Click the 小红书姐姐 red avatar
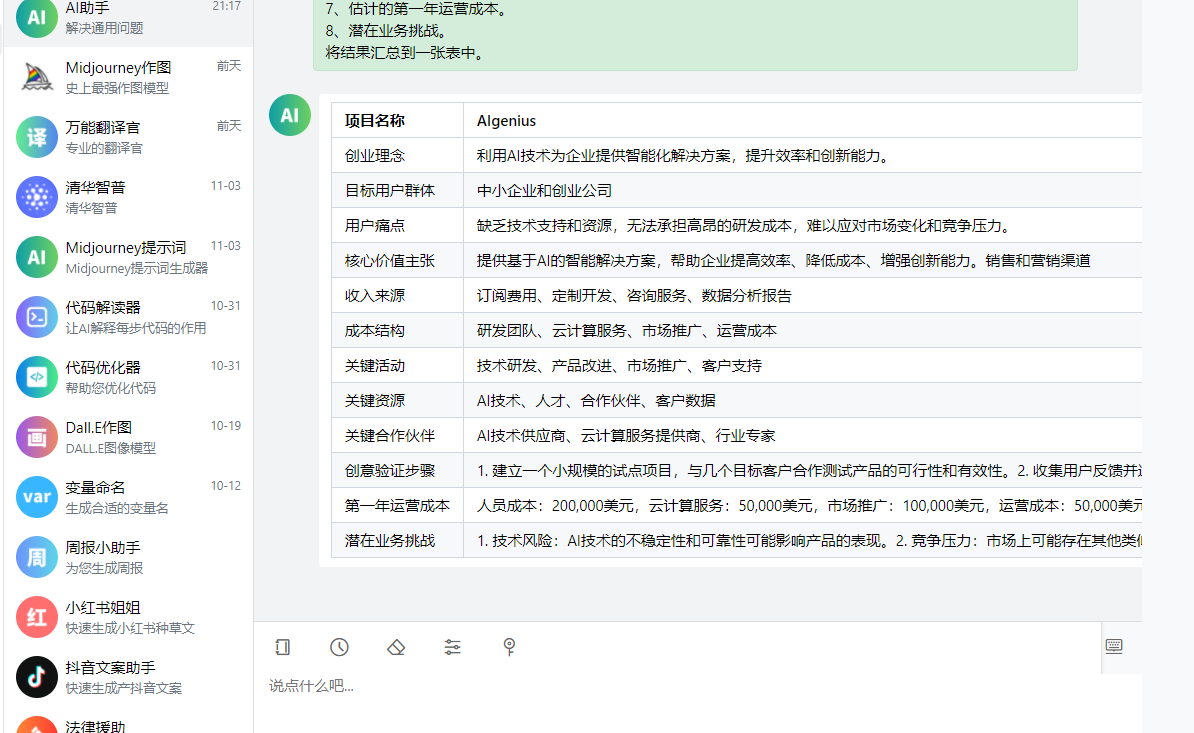Screen dimensions: 1194x733 37,617
